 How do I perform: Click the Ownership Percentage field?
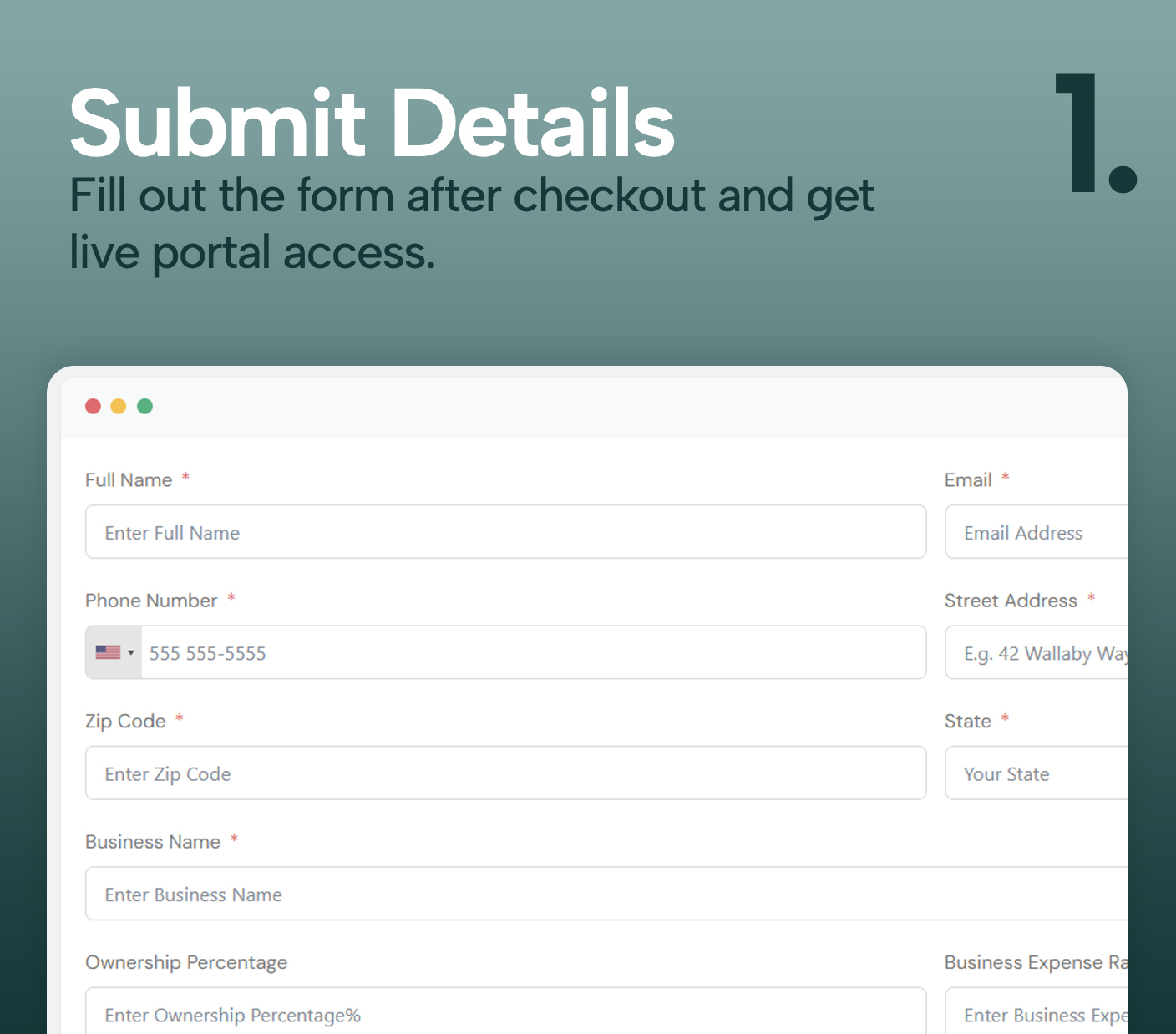[505, 1011]
